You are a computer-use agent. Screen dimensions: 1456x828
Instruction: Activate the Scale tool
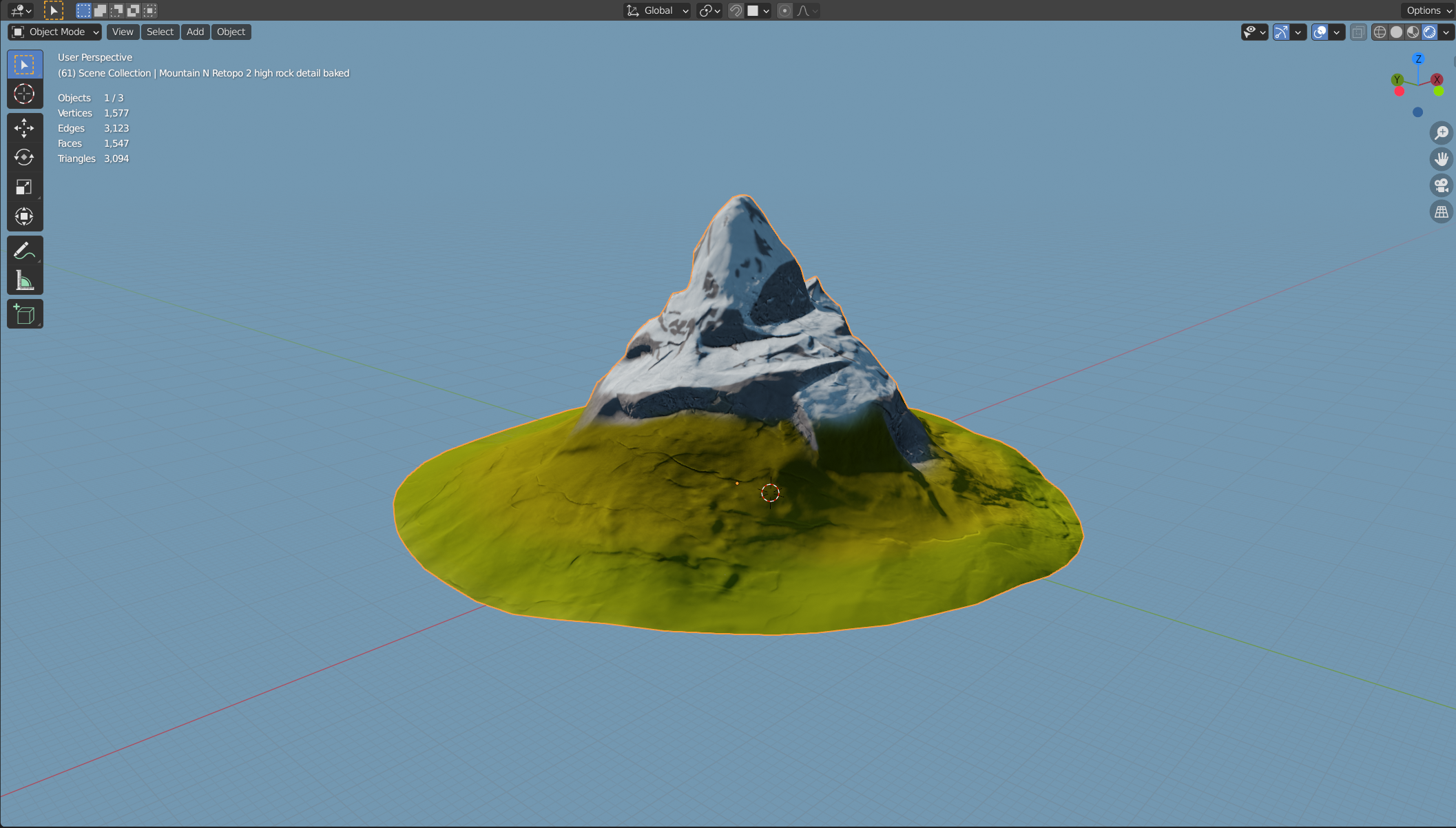tap(24, 187)
